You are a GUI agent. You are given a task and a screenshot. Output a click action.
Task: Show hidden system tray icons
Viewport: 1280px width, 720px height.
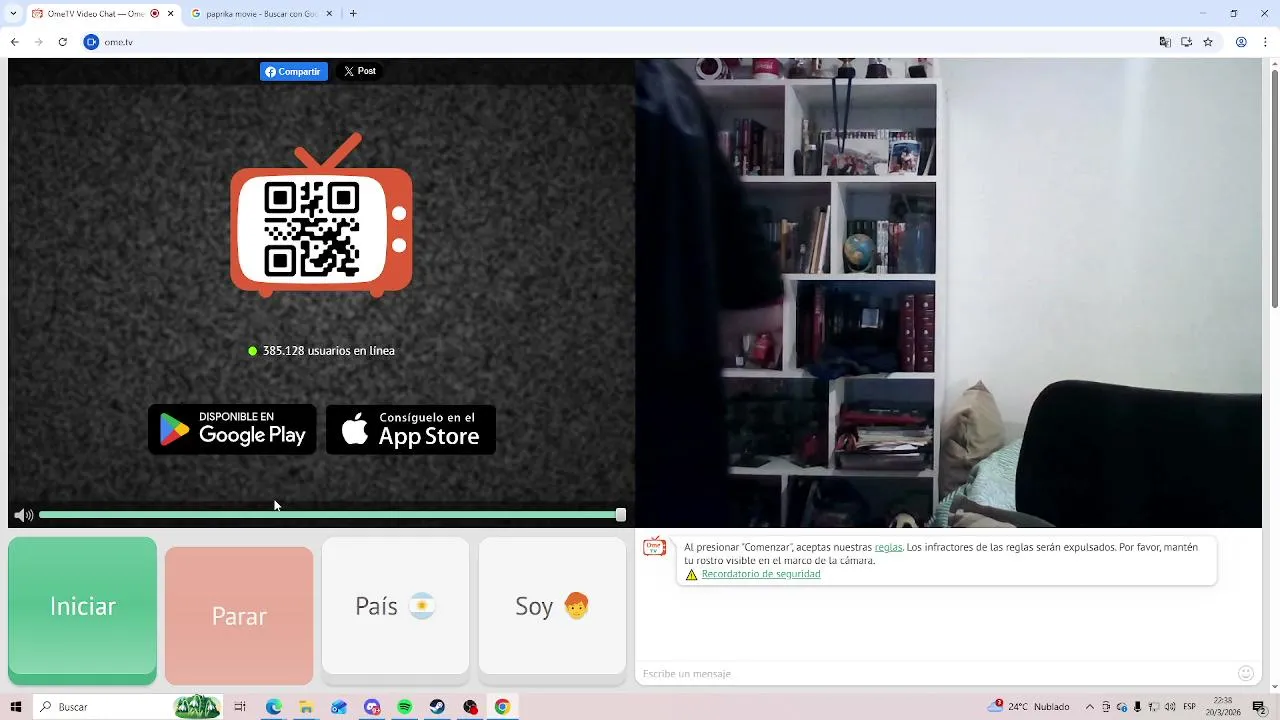1090,707
